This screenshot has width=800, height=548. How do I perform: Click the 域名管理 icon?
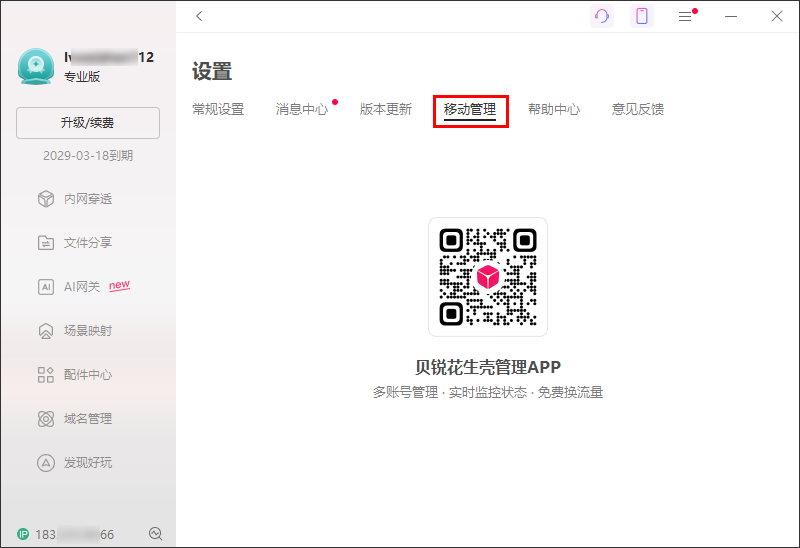click(46, 419)
